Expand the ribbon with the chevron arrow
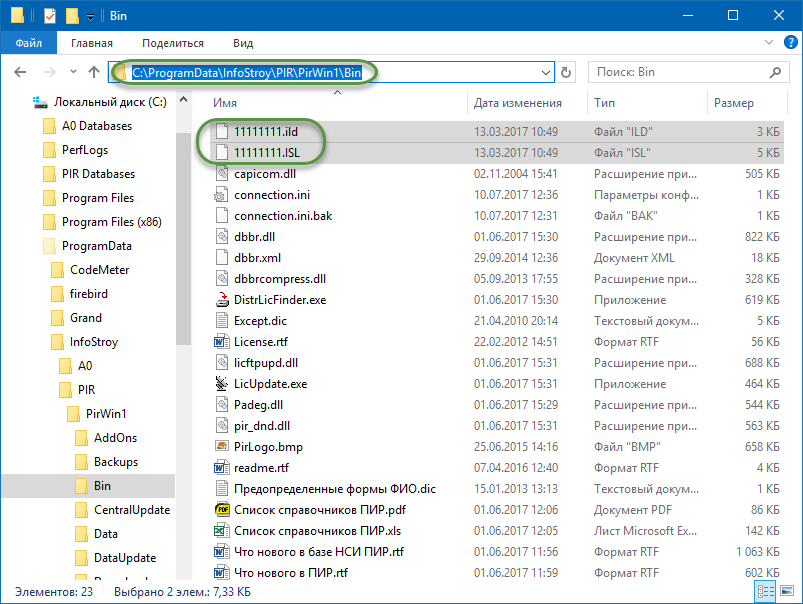The width and height of the screenshot is (803, 604). (768, 42)
